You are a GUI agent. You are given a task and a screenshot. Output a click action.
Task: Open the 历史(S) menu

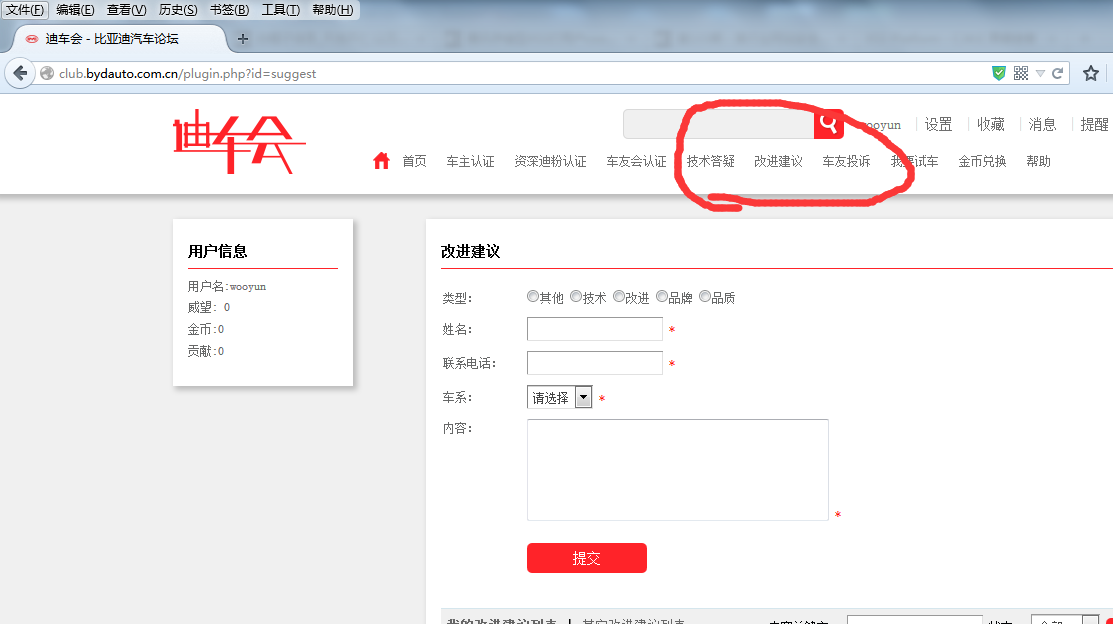[178, 10]
